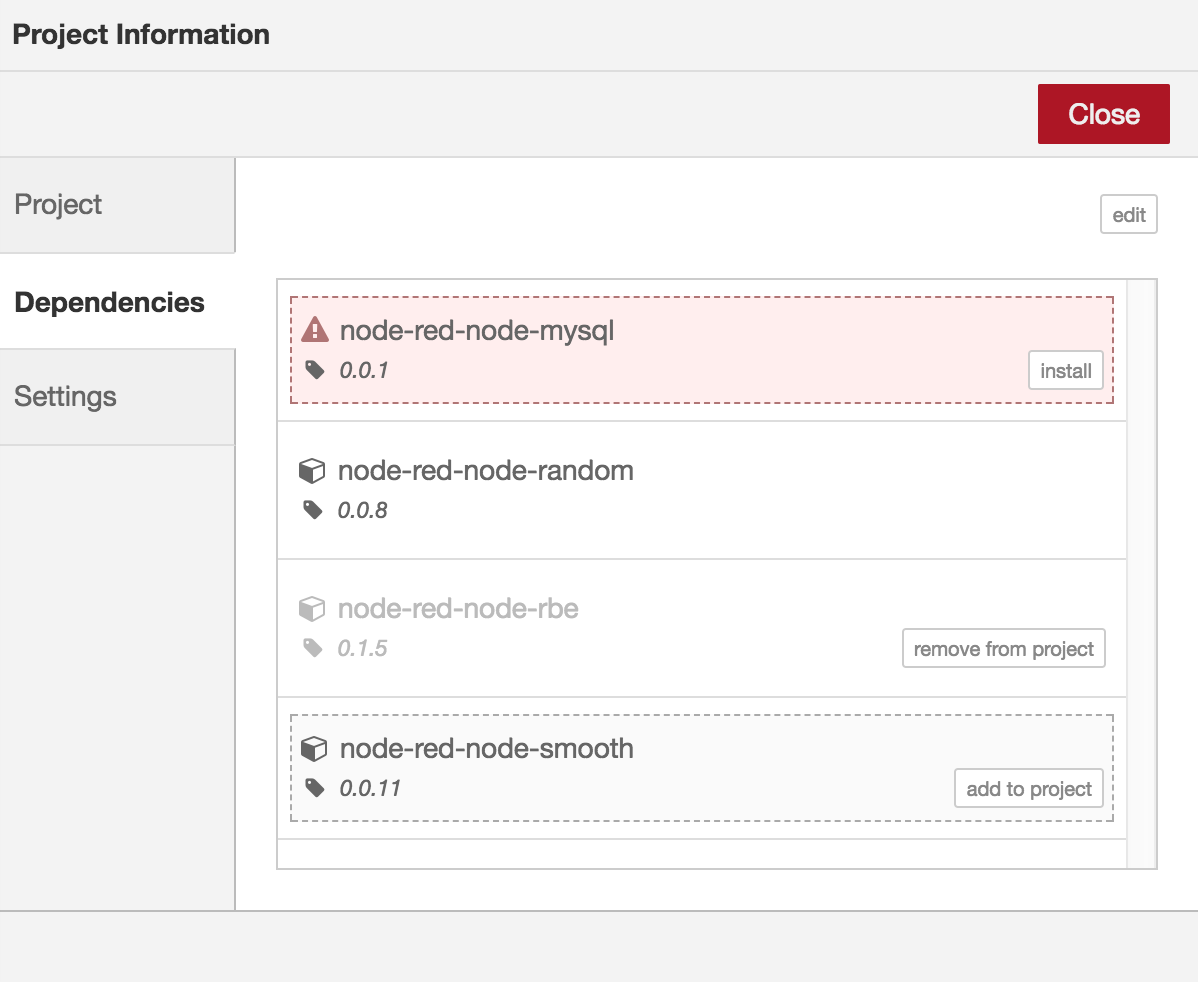Click the tag icon beside version 0.0.11

point(313,787)
